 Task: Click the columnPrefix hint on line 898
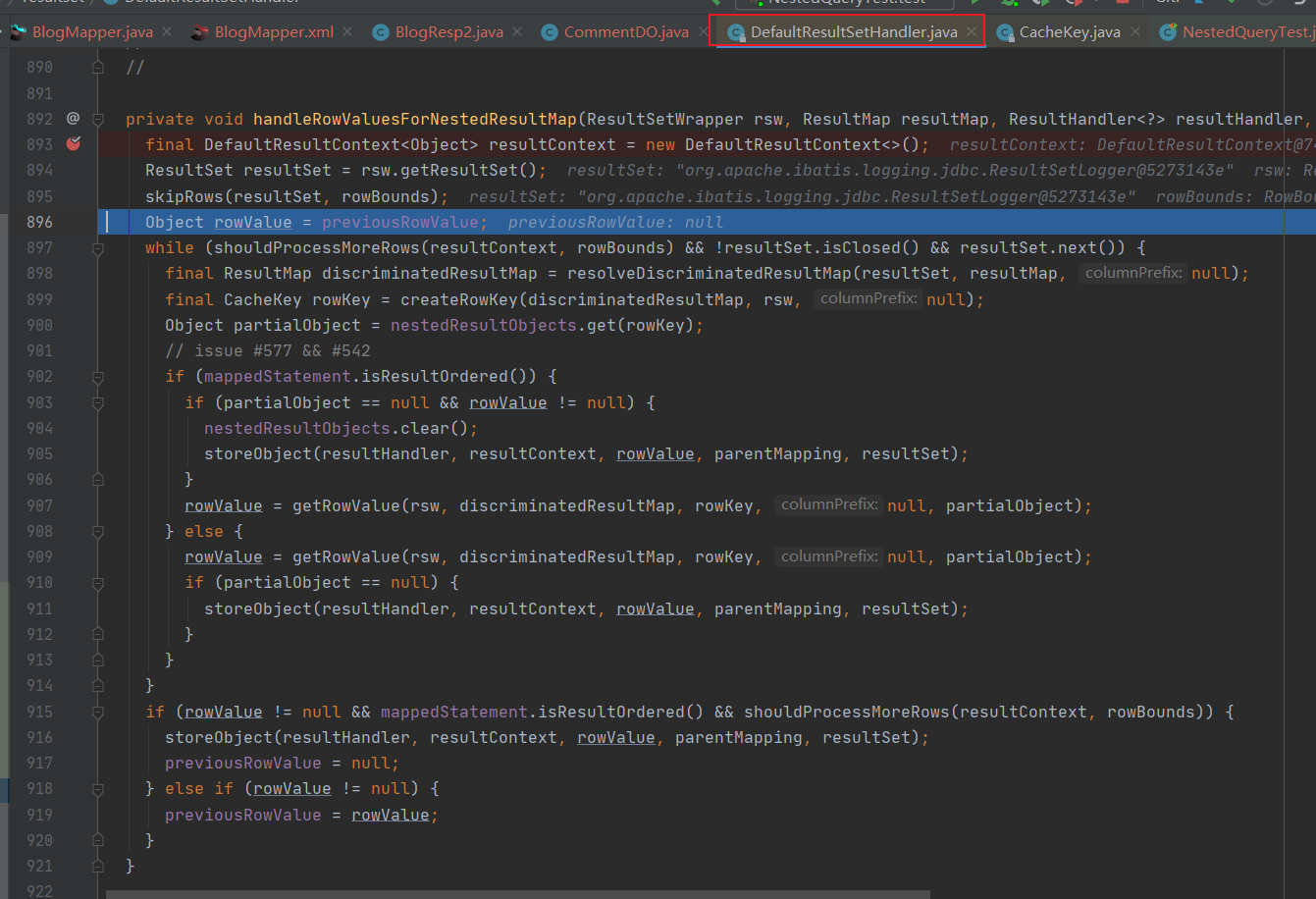pyautogui.click(x=1132, y=273)
